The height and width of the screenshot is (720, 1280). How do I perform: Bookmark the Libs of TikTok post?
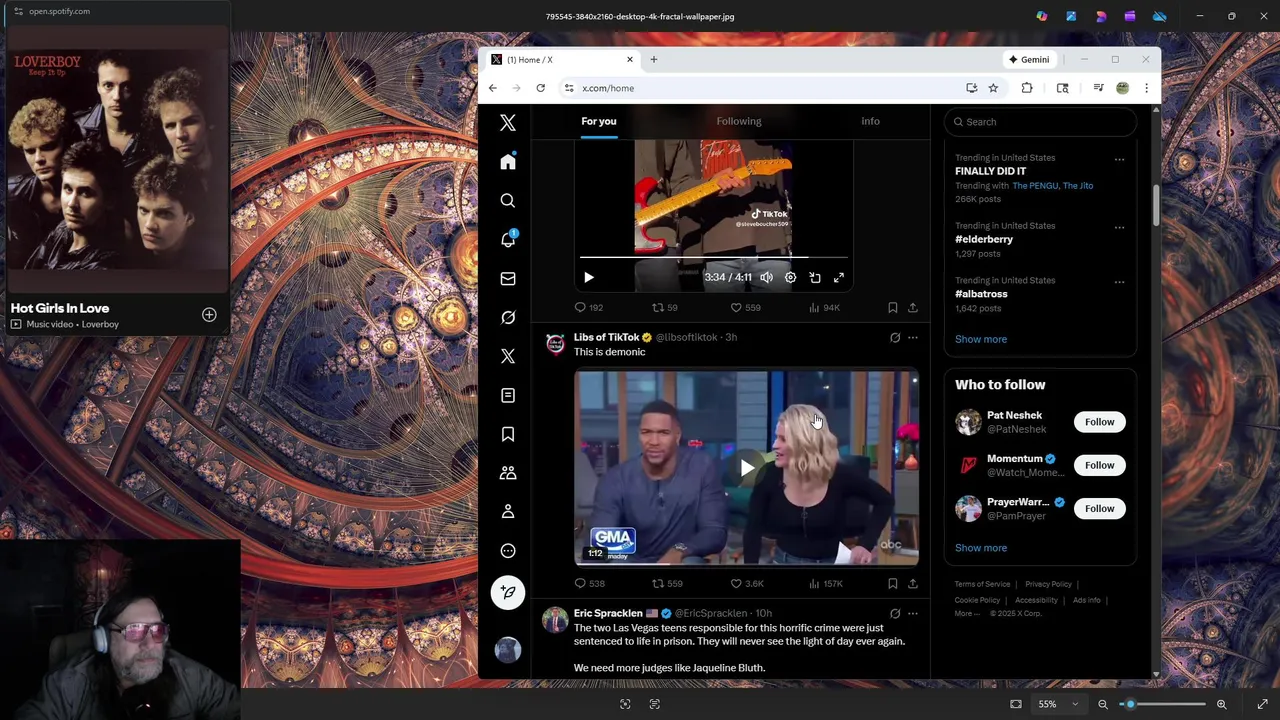pyautogui.click(x=893, y=583)
